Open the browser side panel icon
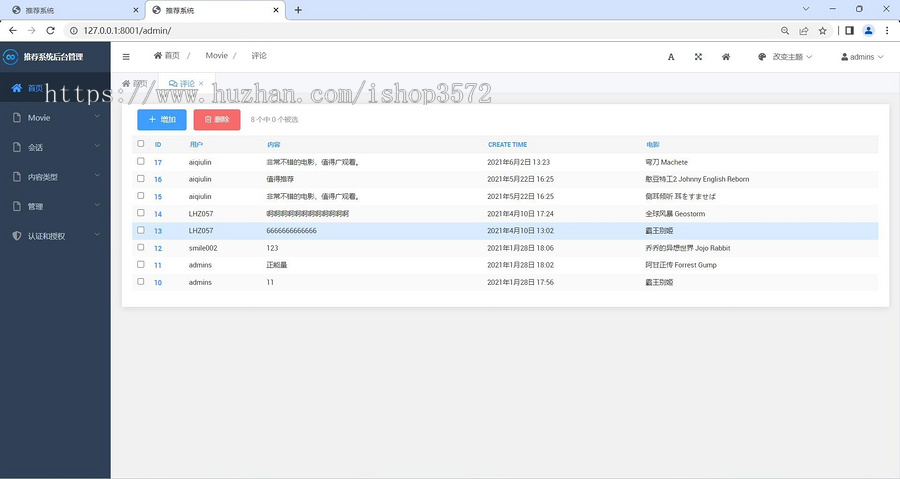 [849, 30]
